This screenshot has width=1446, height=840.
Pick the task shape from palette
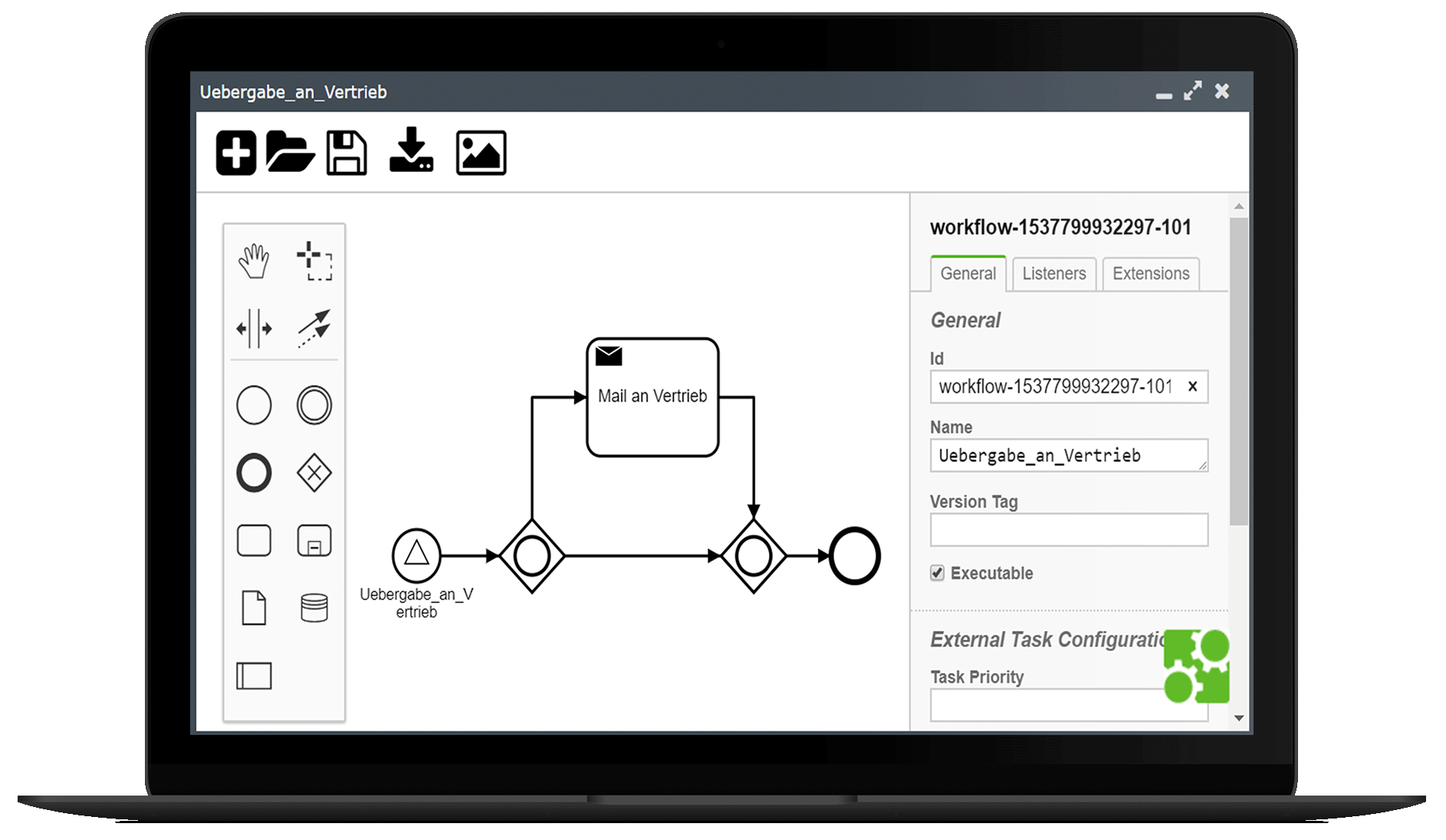click(254, 540)
